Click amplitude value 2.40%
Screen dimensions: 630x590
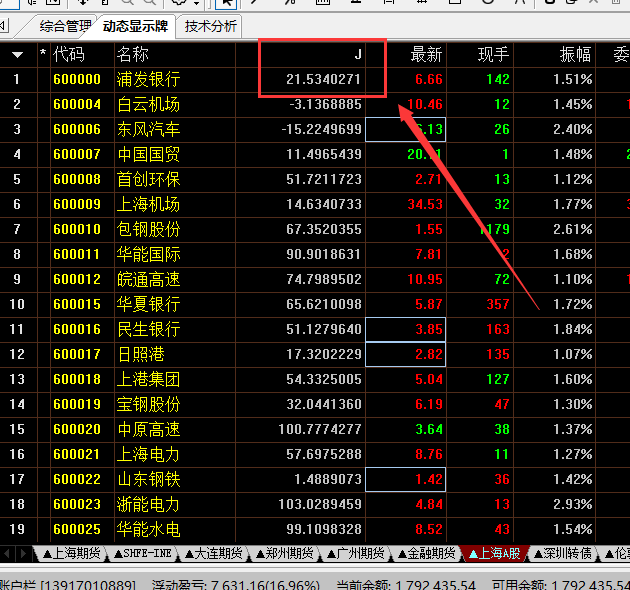pyautogui.click(x=573, y=129)
